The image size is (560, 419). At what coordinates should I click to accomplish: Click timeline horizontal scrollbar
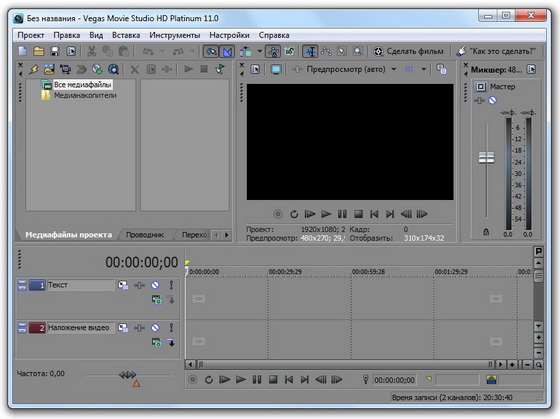pyautogui.click(x=345, y=364)
